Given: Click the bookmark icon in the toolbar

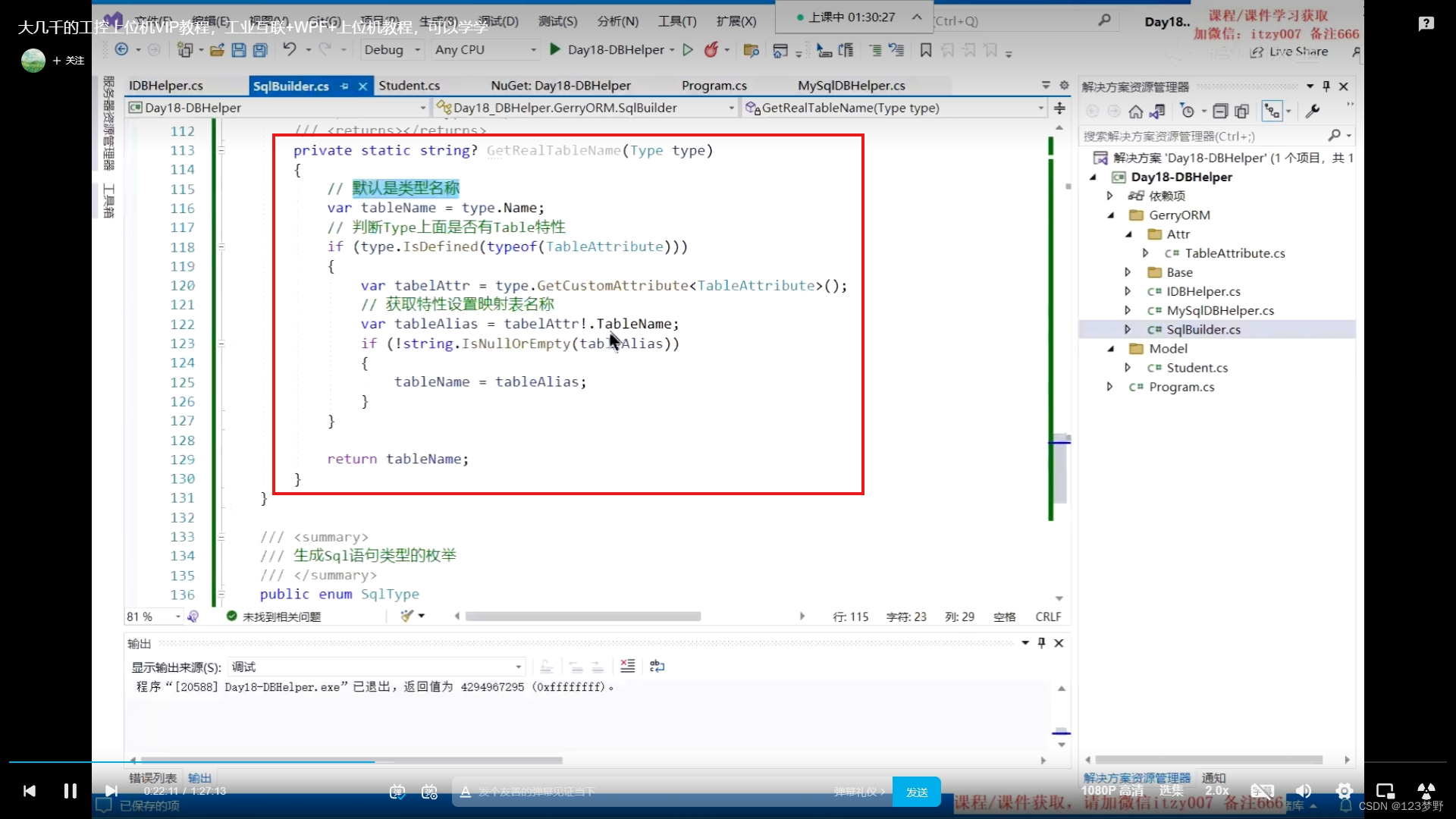Looking at the screenshot, I should tap(925, 50).
